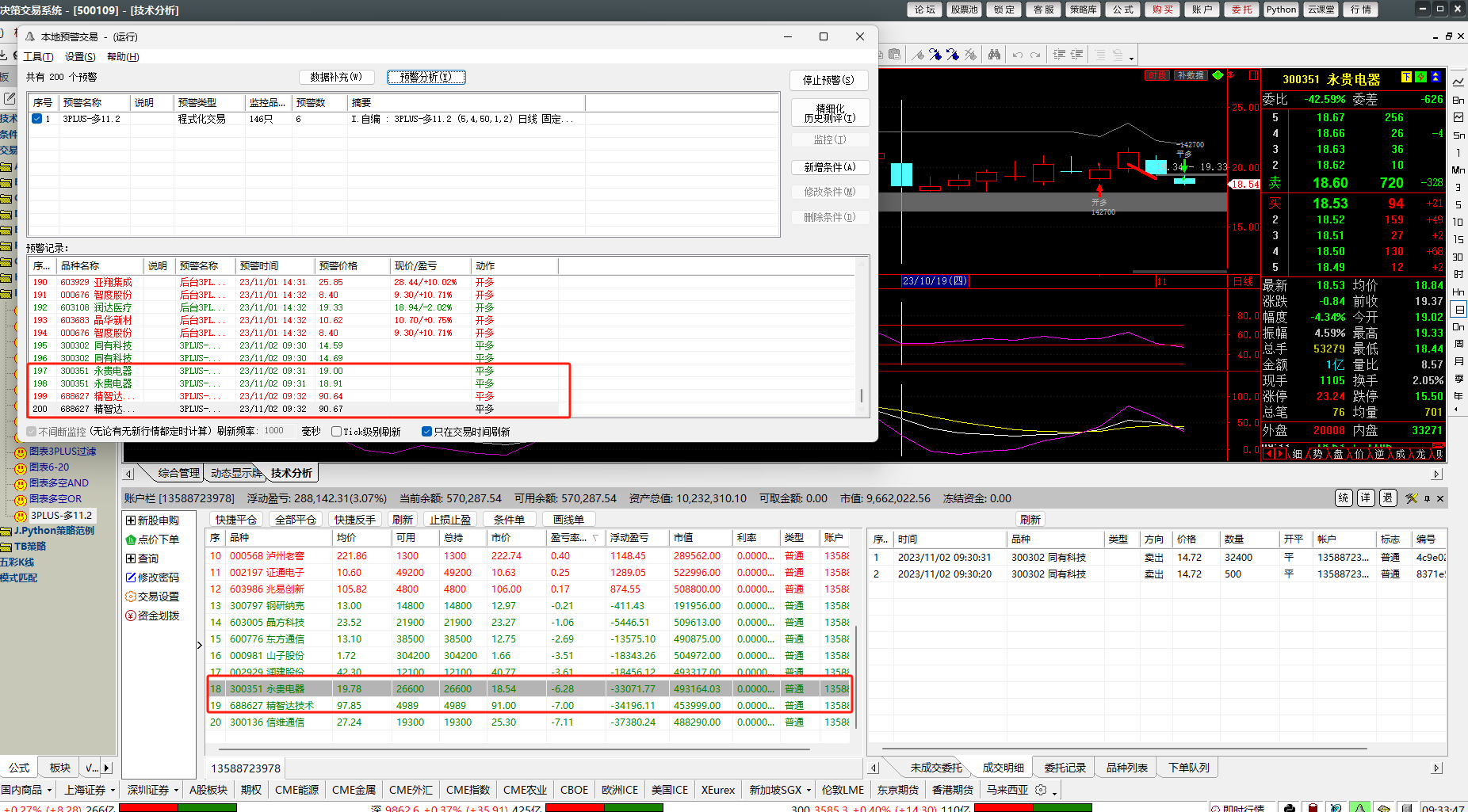Expand the 查询 tree node
This screenshot has height=812, width=1468.
[x=131, y=558]
